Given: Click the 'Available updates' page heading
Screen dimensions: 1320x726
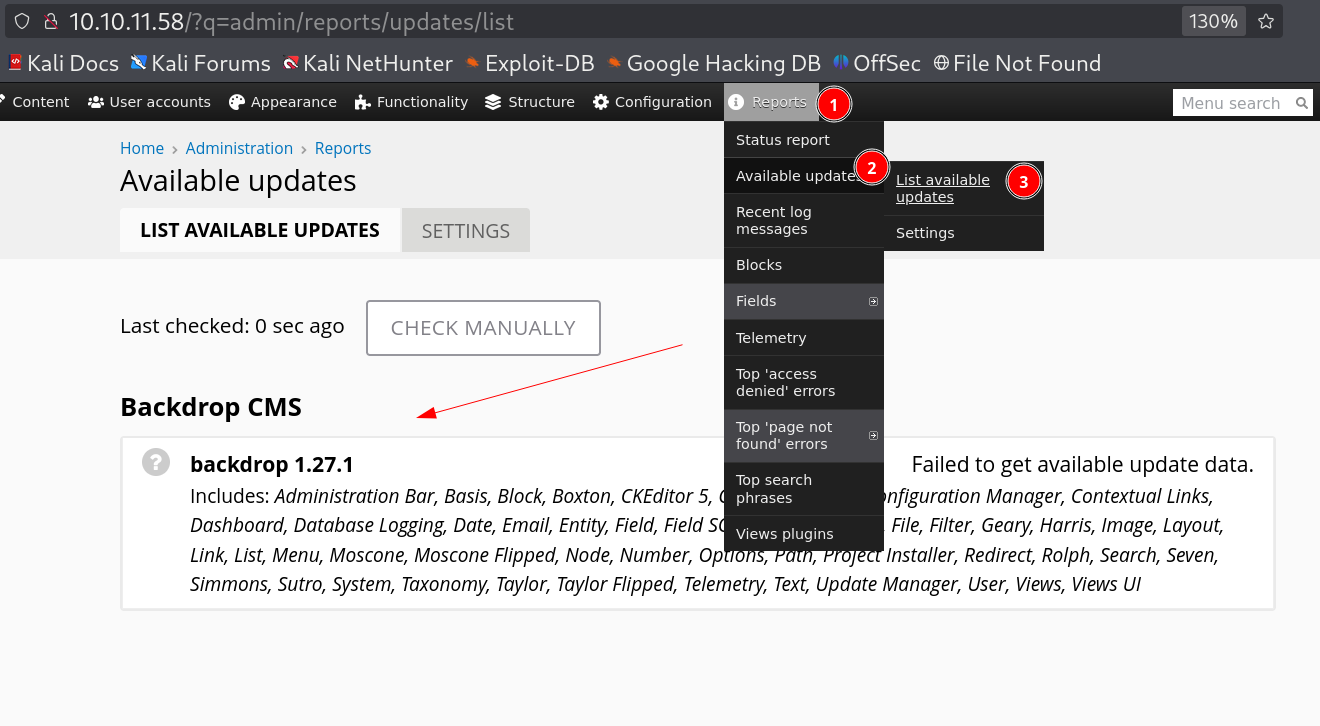Looking at the screenshot, I should [238, 181].
